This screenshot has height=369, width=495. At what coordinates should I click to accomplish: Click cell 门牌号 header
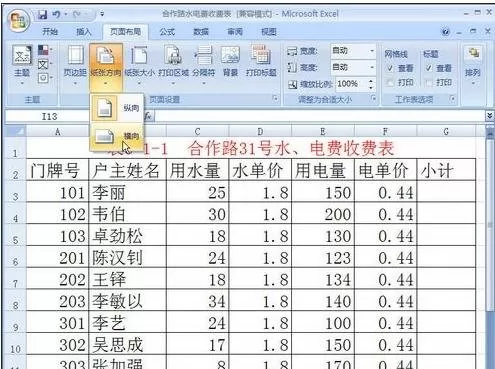(x=57, y=170)
